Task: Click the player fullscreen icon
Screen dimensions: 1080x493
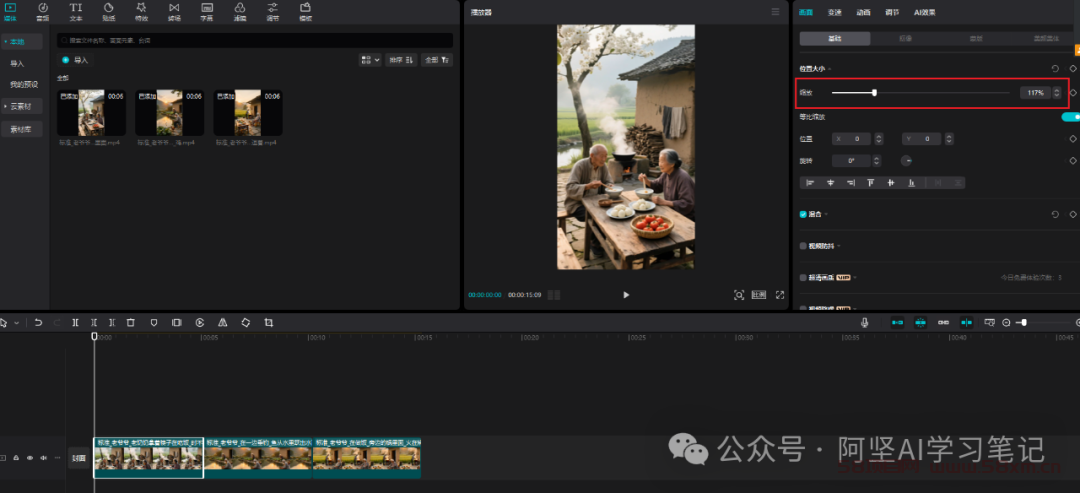Action: click(780, 295)
